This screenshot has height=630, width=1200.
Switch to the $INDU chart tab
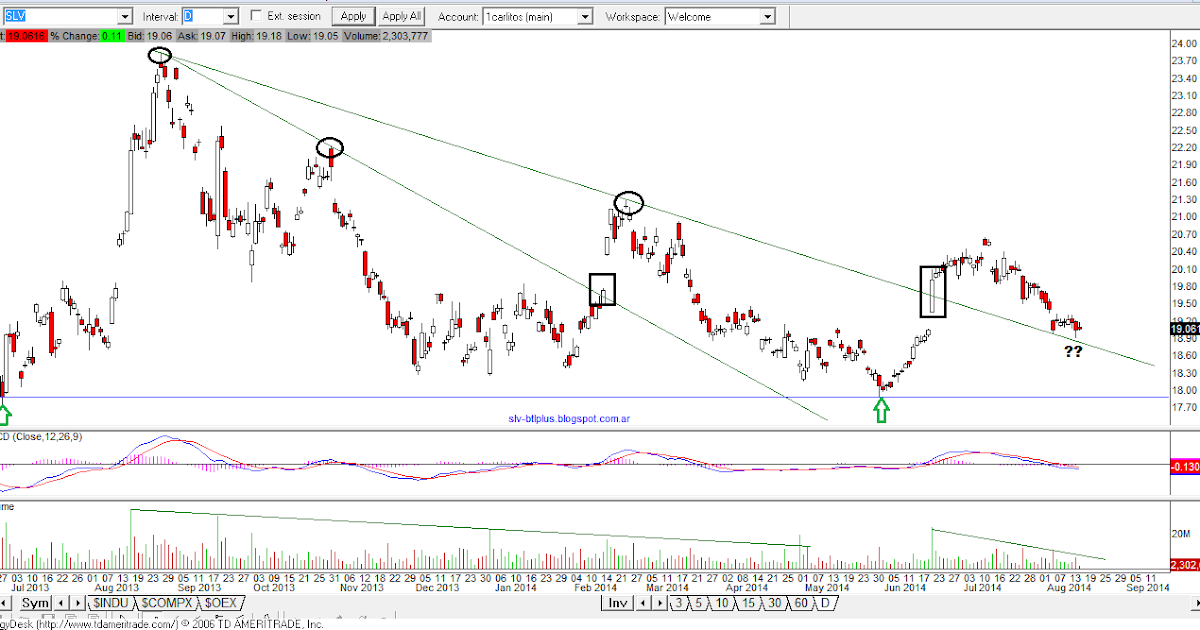coord(112,603)
